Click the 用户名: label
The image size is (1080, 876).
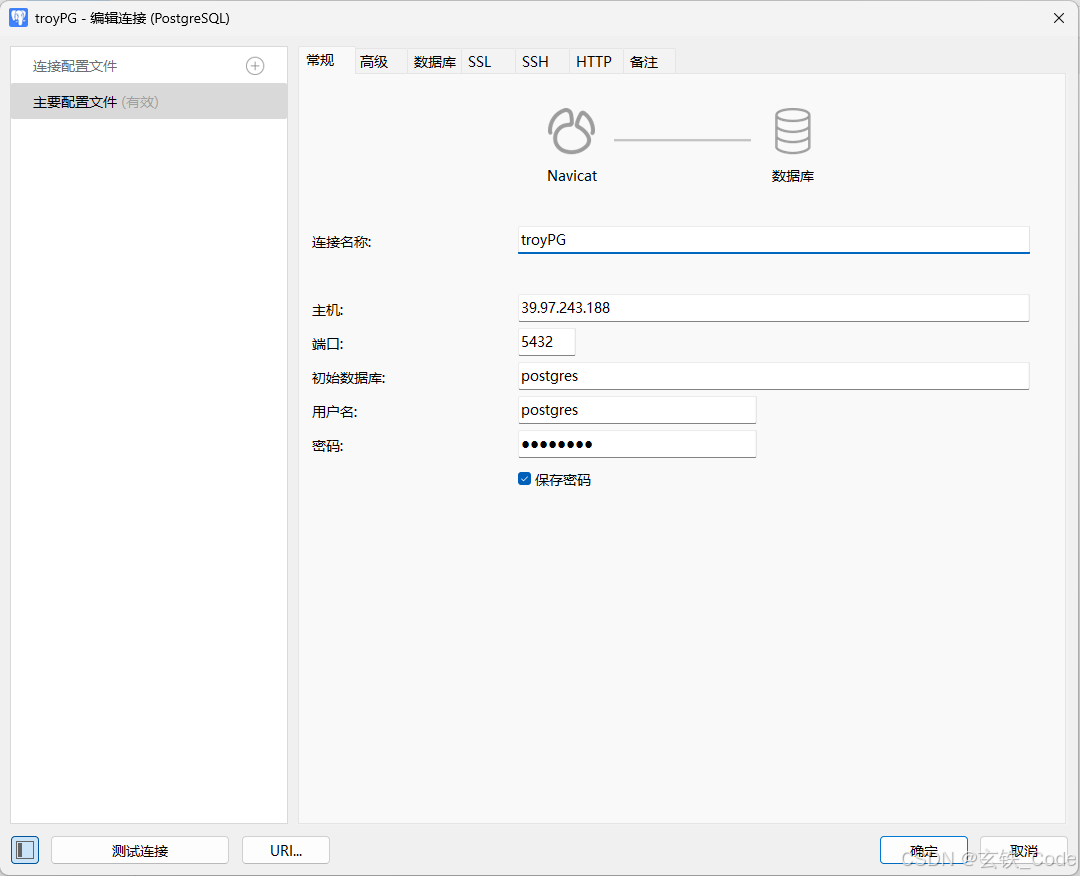(x=335, y=412)
